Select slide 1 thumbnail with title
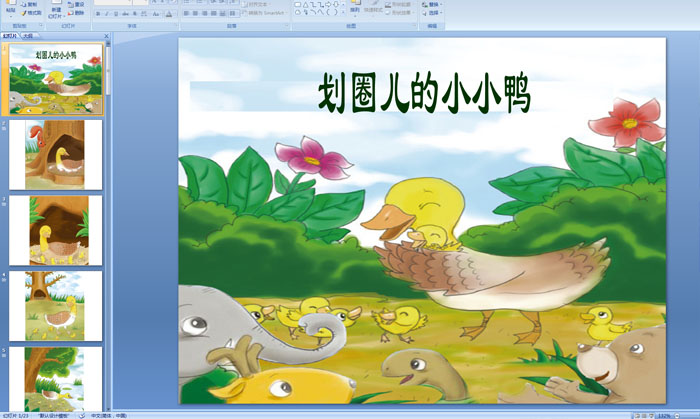The width and height of the screenshot is (700, 419). [x=56, y=79]
